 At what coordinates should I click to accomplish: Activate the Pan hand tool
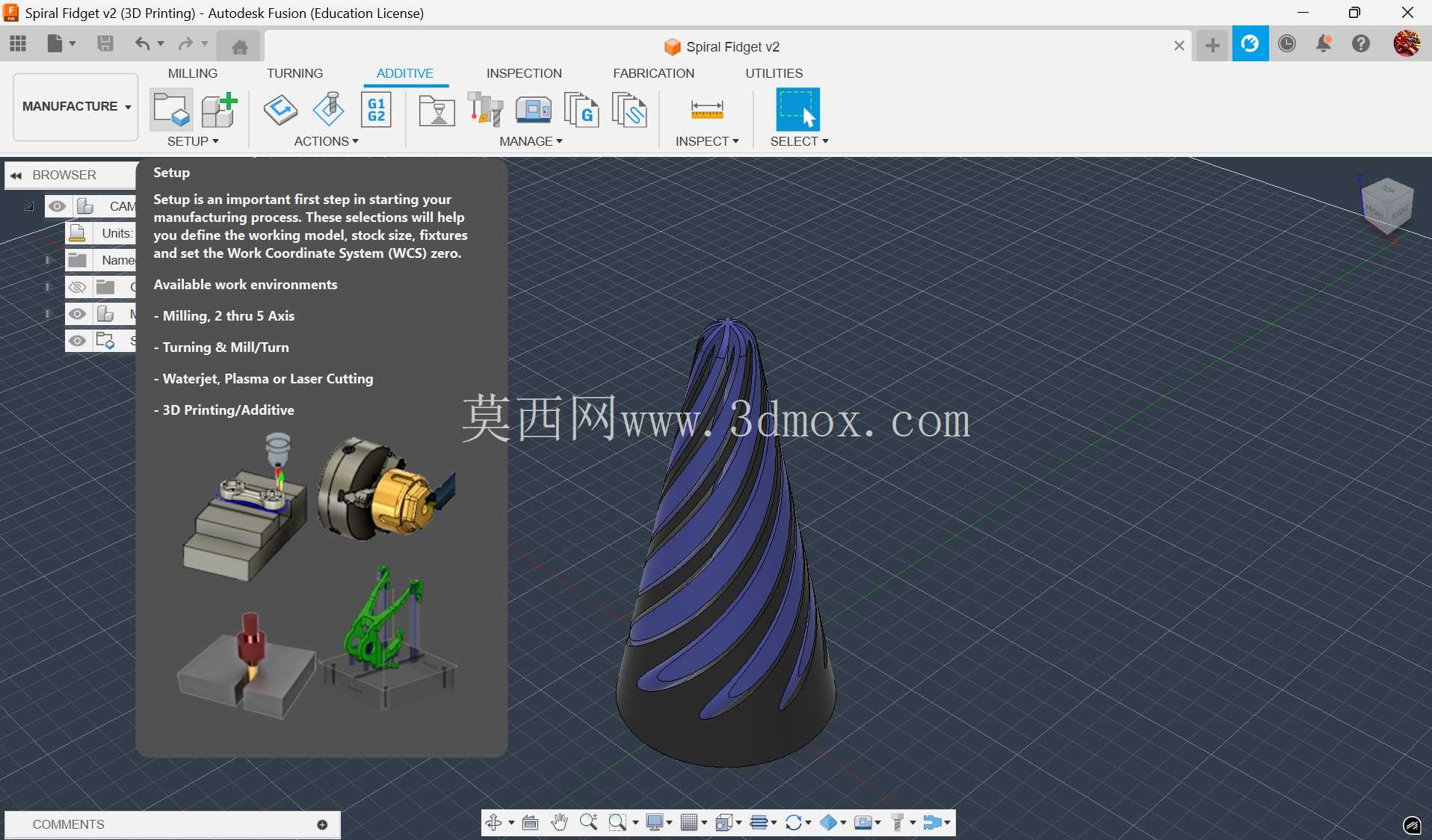(559, 823)
